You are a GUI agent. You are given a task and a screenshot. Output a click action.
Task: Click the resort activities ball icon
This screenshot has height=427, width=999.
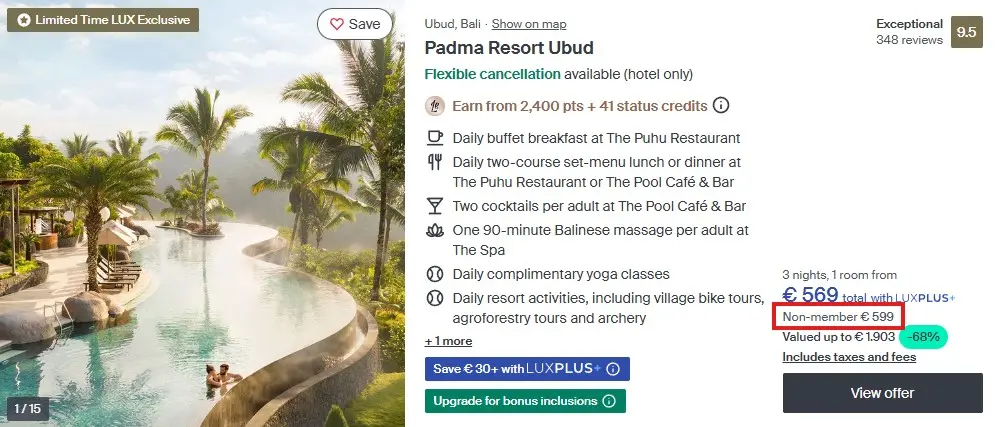[435, 298]
